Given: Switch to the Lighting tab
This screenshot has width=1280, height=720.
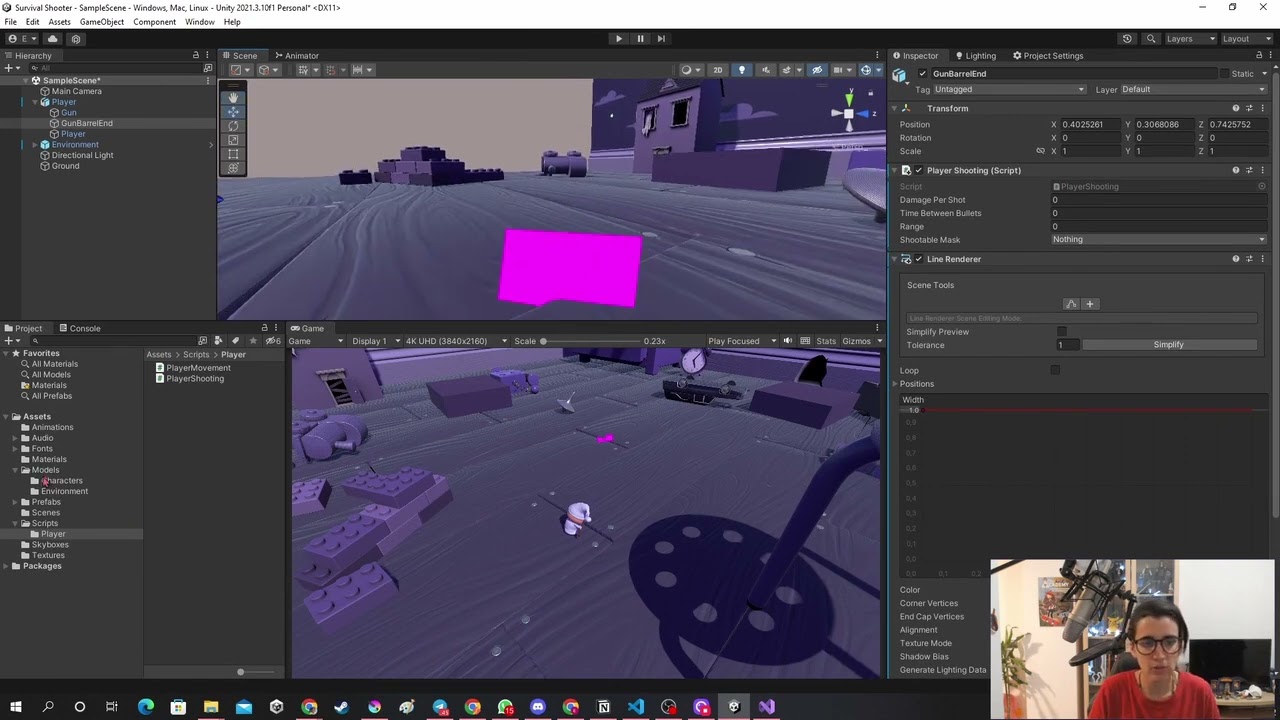Looking at the screenshot, I should (x=974, y=56).
